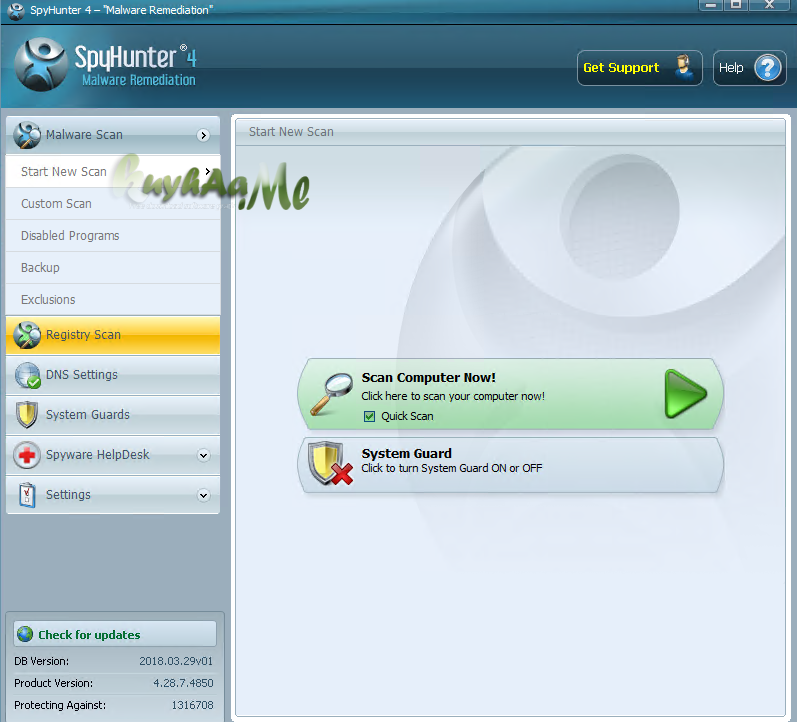This screenshot has height=722, width=797.
Task: Click the magnifying glass in the scan panel
Action: point(331,394)
